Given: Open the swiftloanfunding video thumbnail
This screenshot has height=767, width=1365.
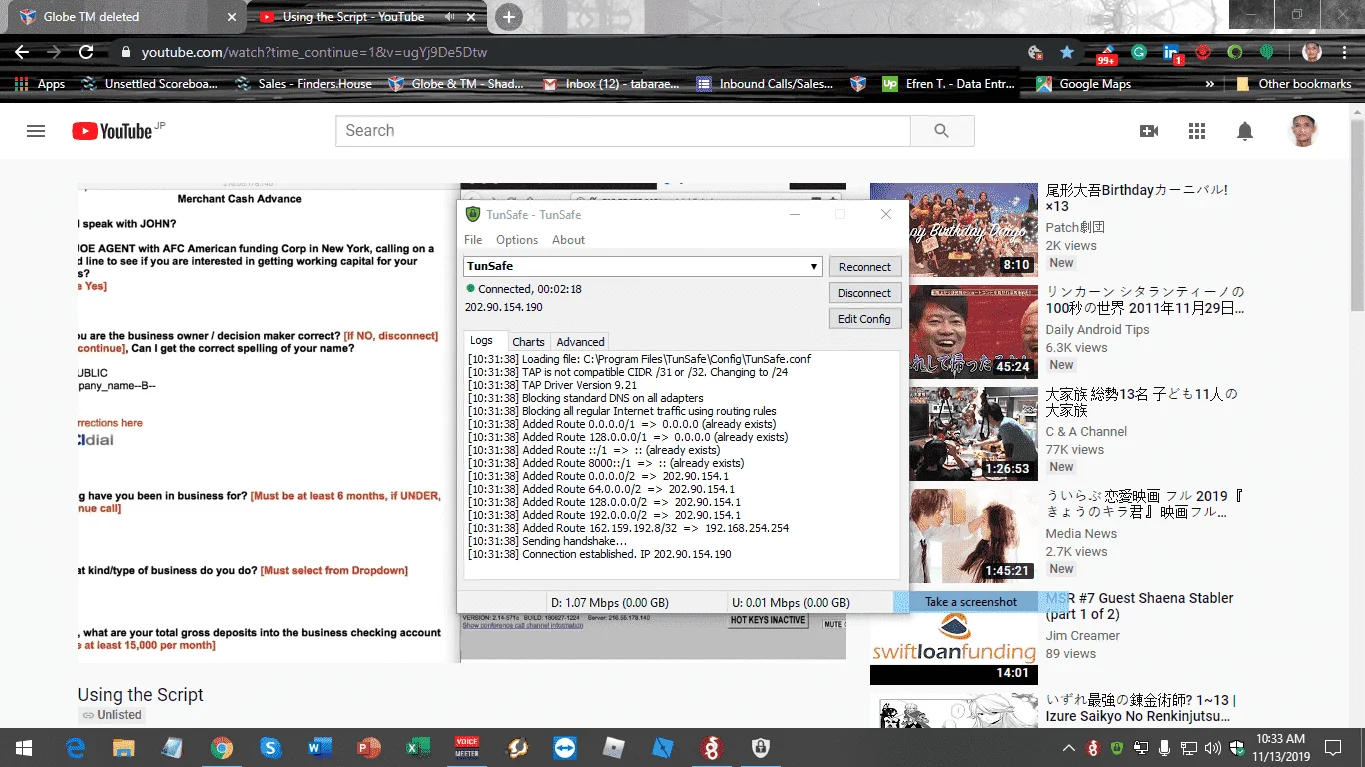Looking at the screenshot, I should 954,637.
